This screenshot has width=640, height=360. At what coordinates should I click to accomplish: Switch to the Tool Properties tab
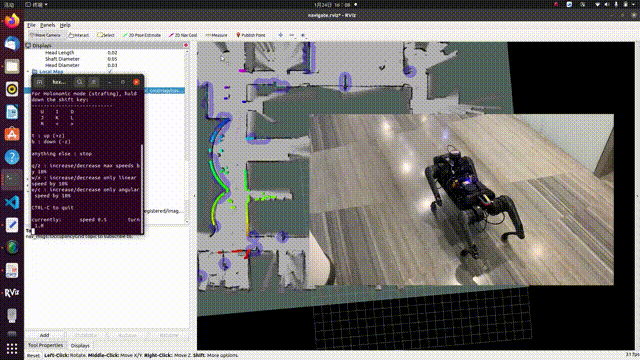click(45, 345)
